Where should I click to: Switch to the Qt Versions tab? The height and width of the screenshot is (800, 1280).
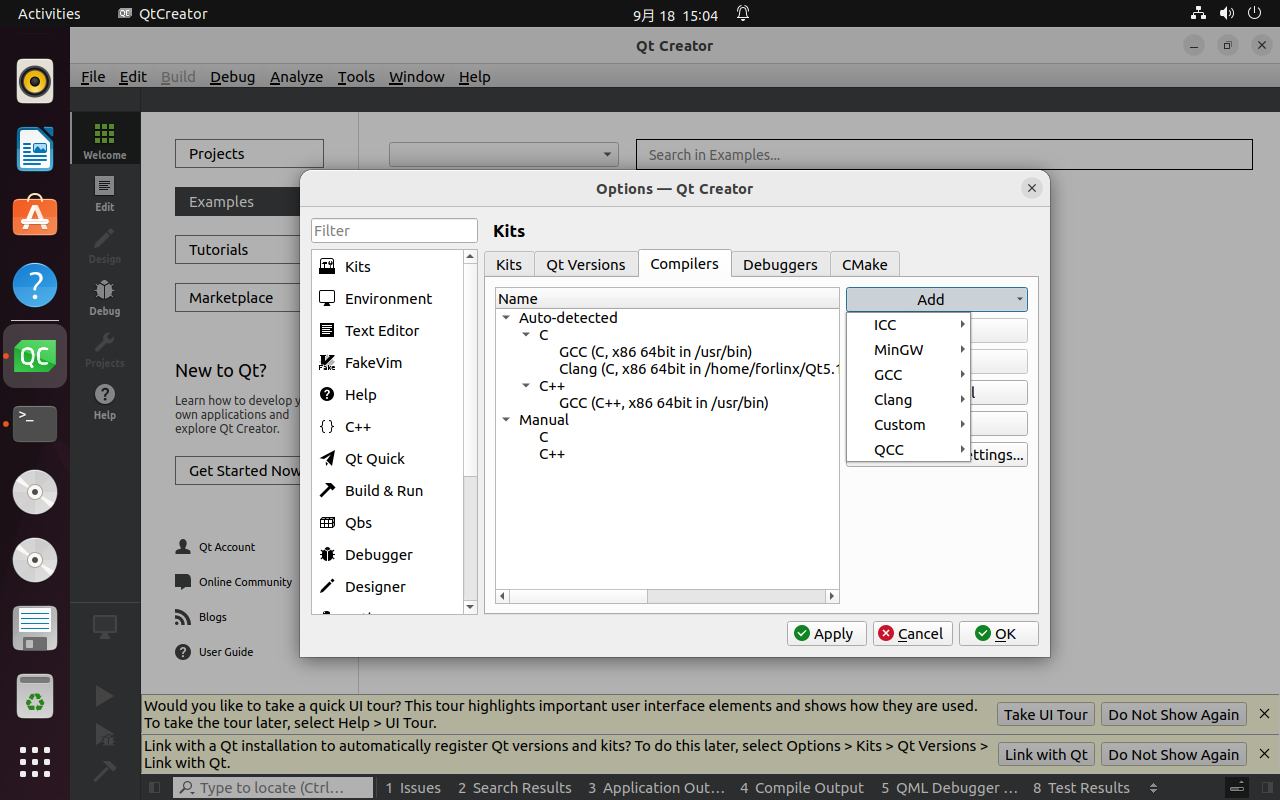pyautogui.click(x=586, y=265)
